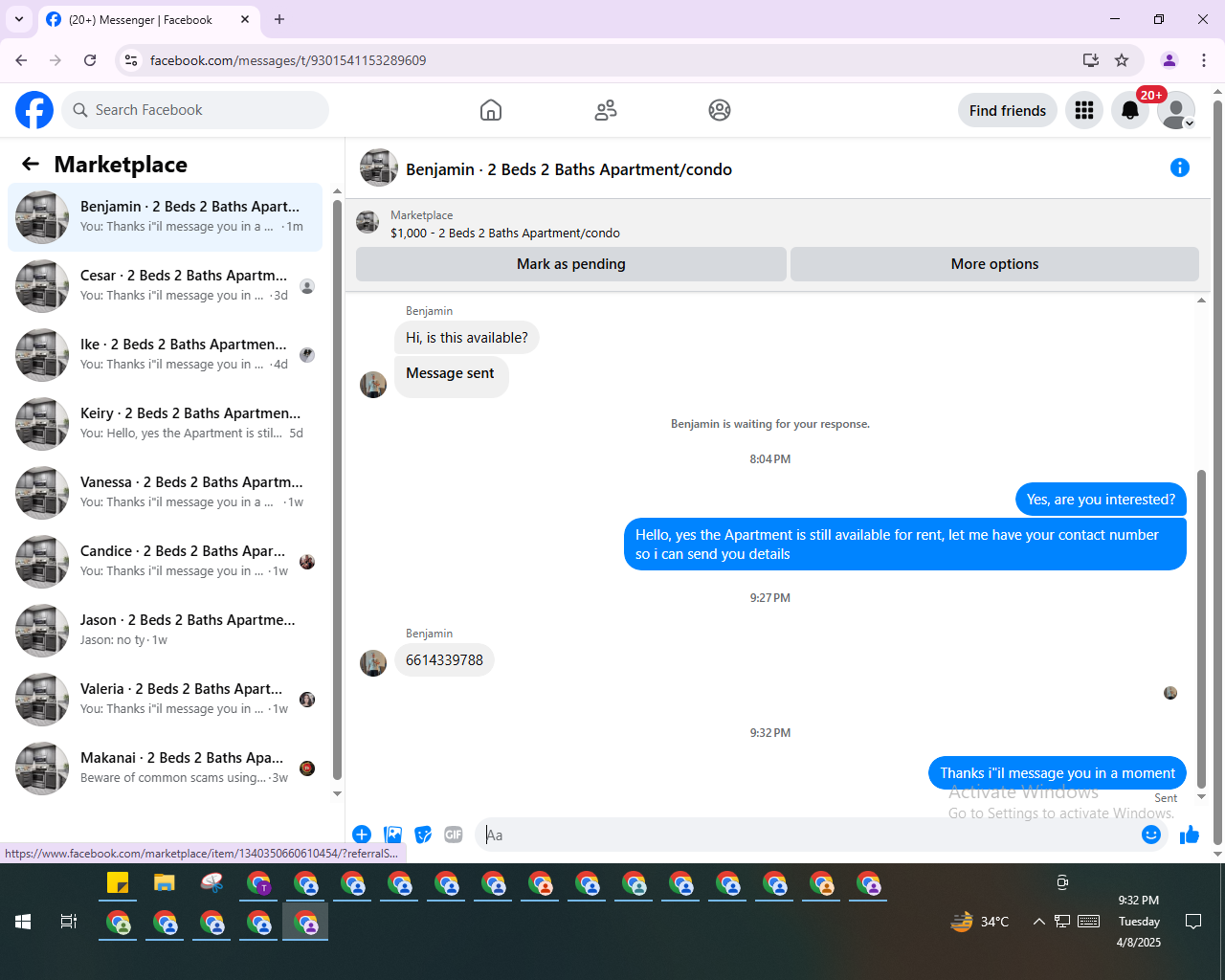Bookmark this tab with star icon

click(x=1122, y=60)
